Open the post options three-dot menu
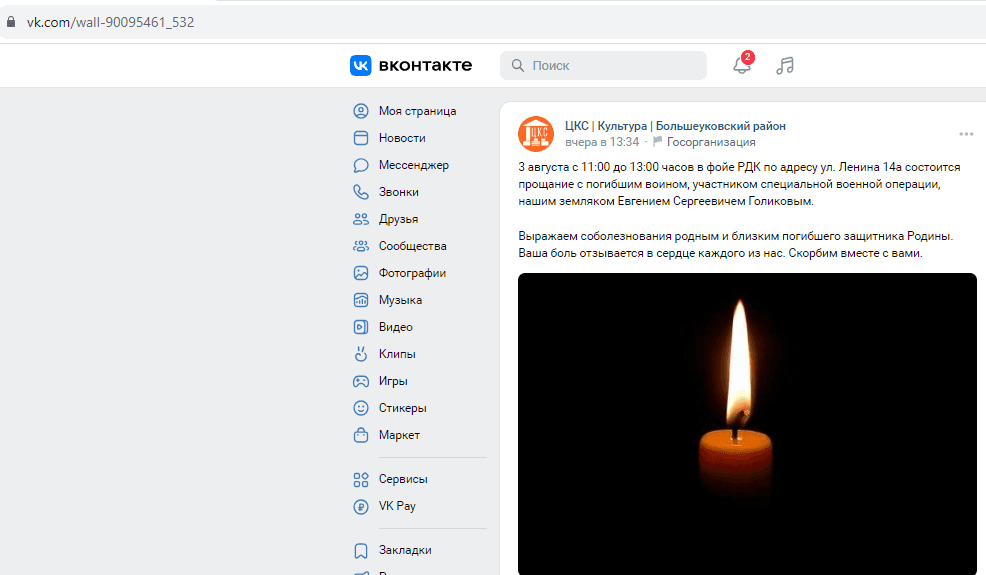 pos(967,134)
